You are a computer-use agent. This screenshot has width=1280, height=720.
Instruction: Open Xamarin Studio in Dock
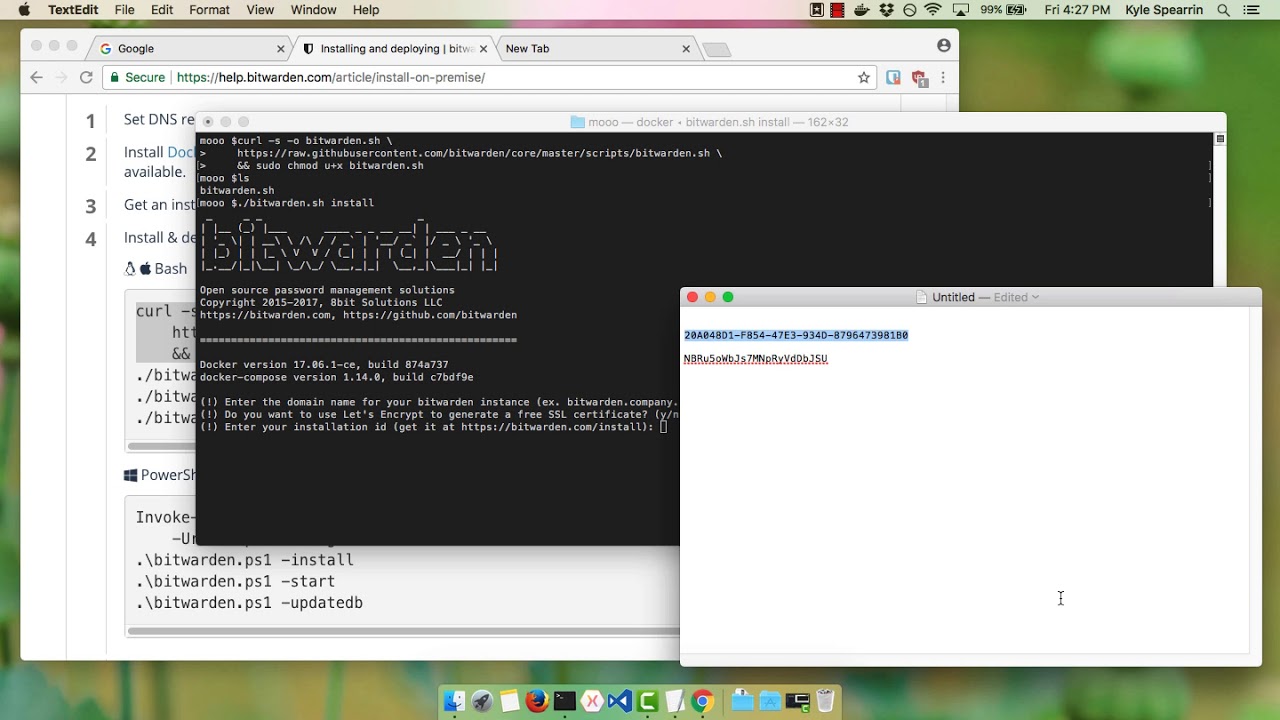coord(592,702)
